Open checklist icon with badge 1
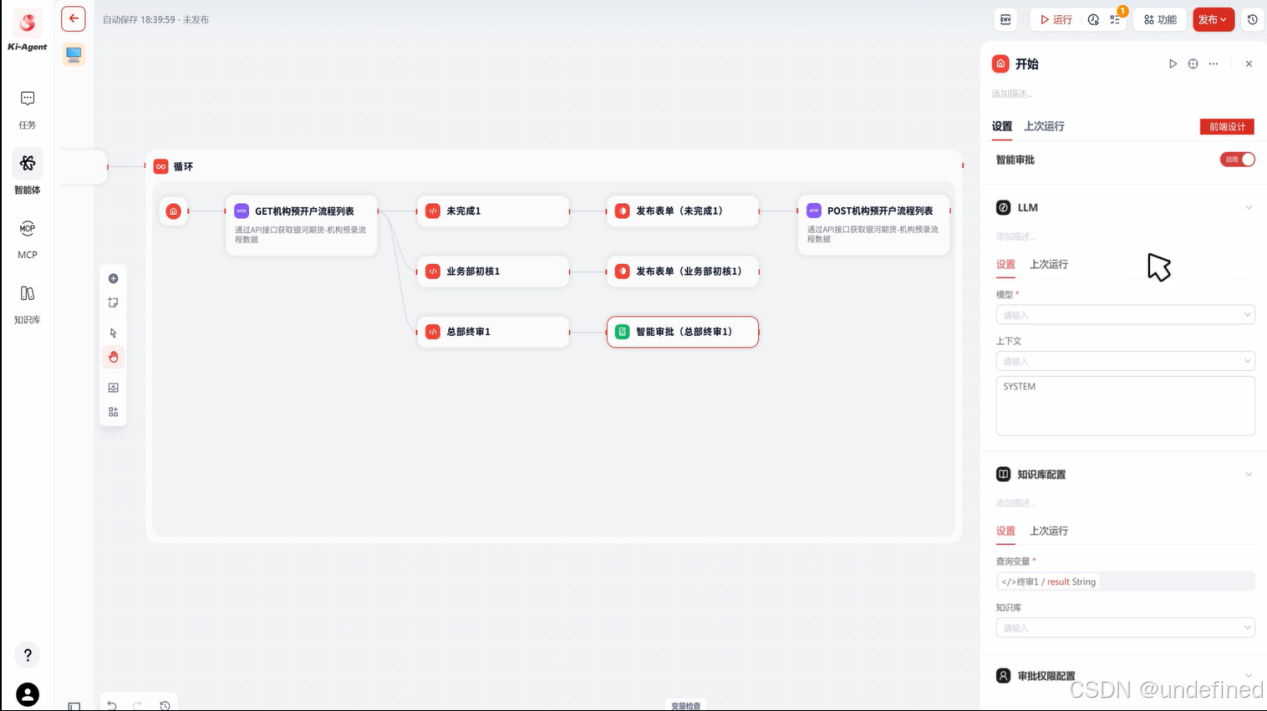Image resolution: width=1267 pixels, height=711 pixels. click(x=1115, y=19)
